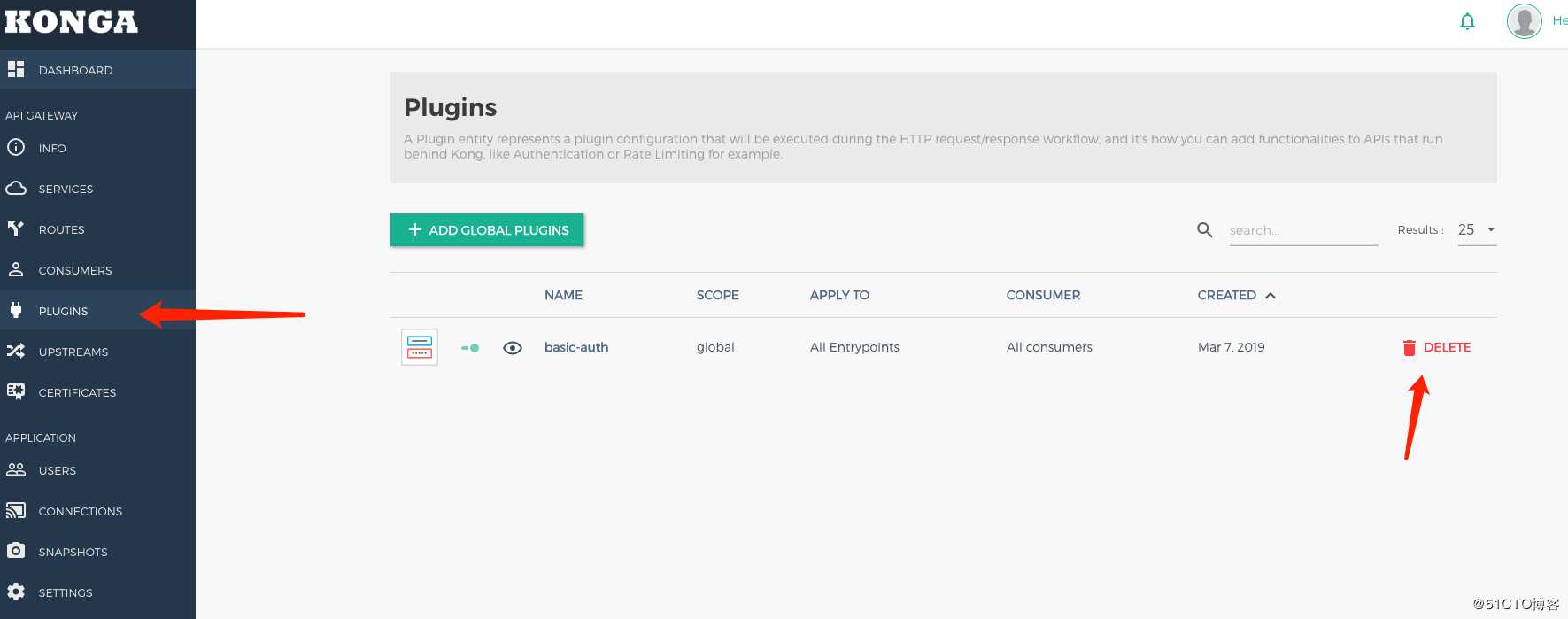This screenshot has width=1568, height=619.
Task: Open the Routes menu item
Action: pyautogui.click(x=97, y=229)
